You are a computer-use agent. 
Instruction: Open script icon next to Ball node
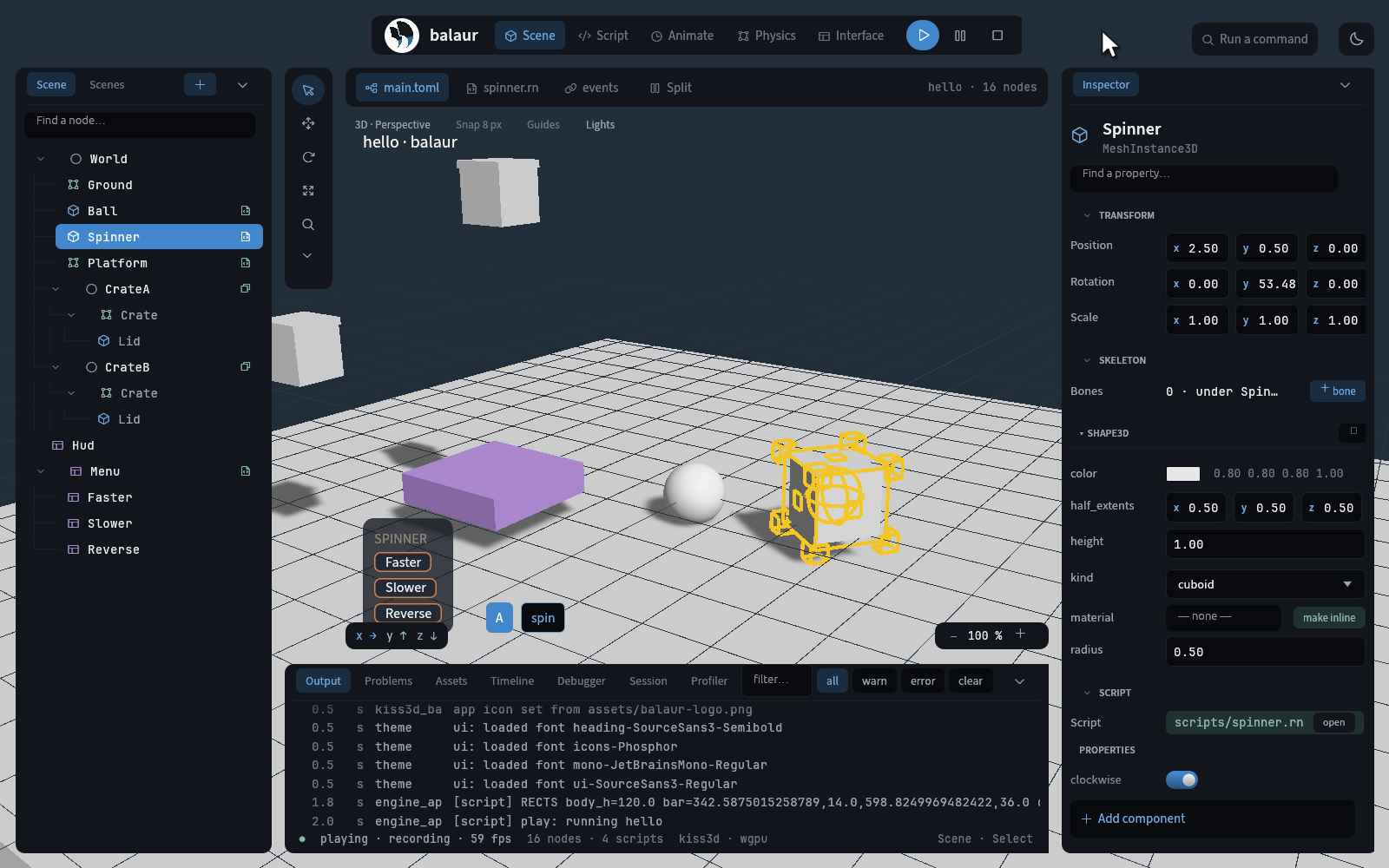(246, 211)
